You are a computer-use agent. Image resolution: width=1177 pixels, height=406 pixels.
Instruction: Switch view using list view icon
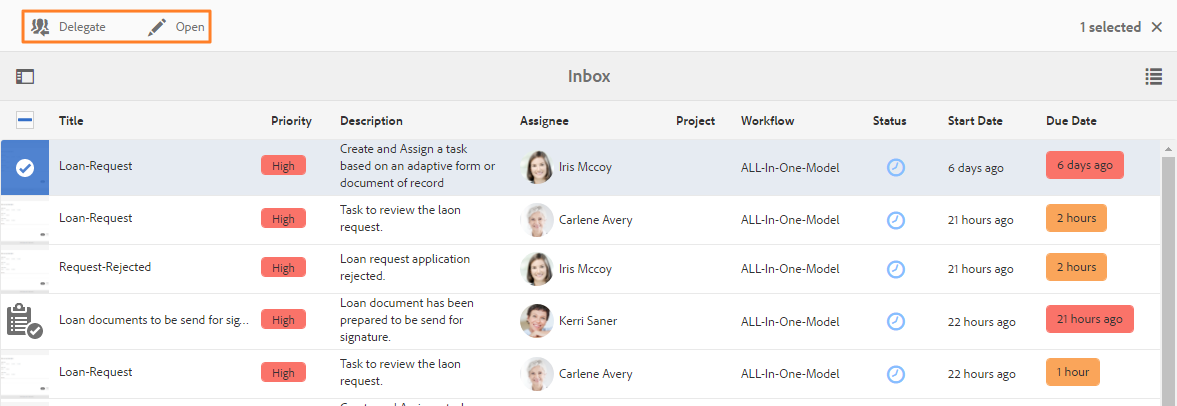pyautogui.click(x=1154, y=76)
